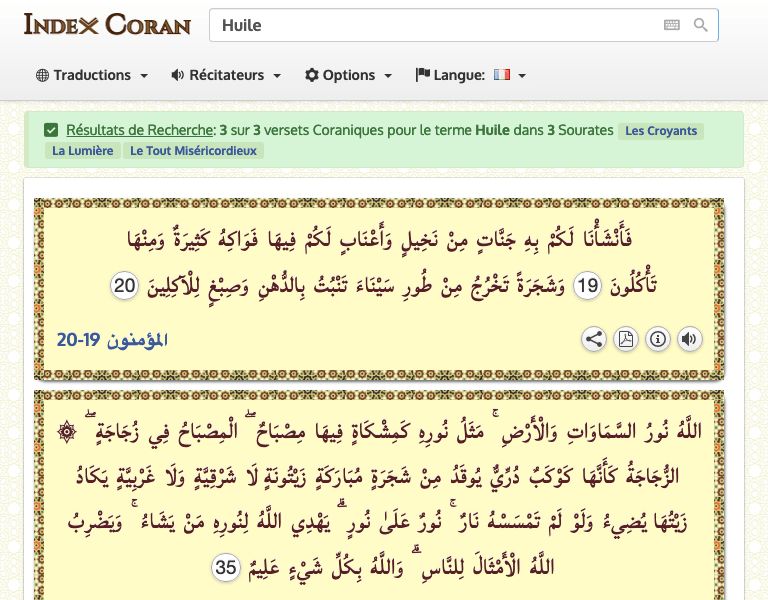
Task: Play audio with the speaker icon
Action: pos(689,339)
